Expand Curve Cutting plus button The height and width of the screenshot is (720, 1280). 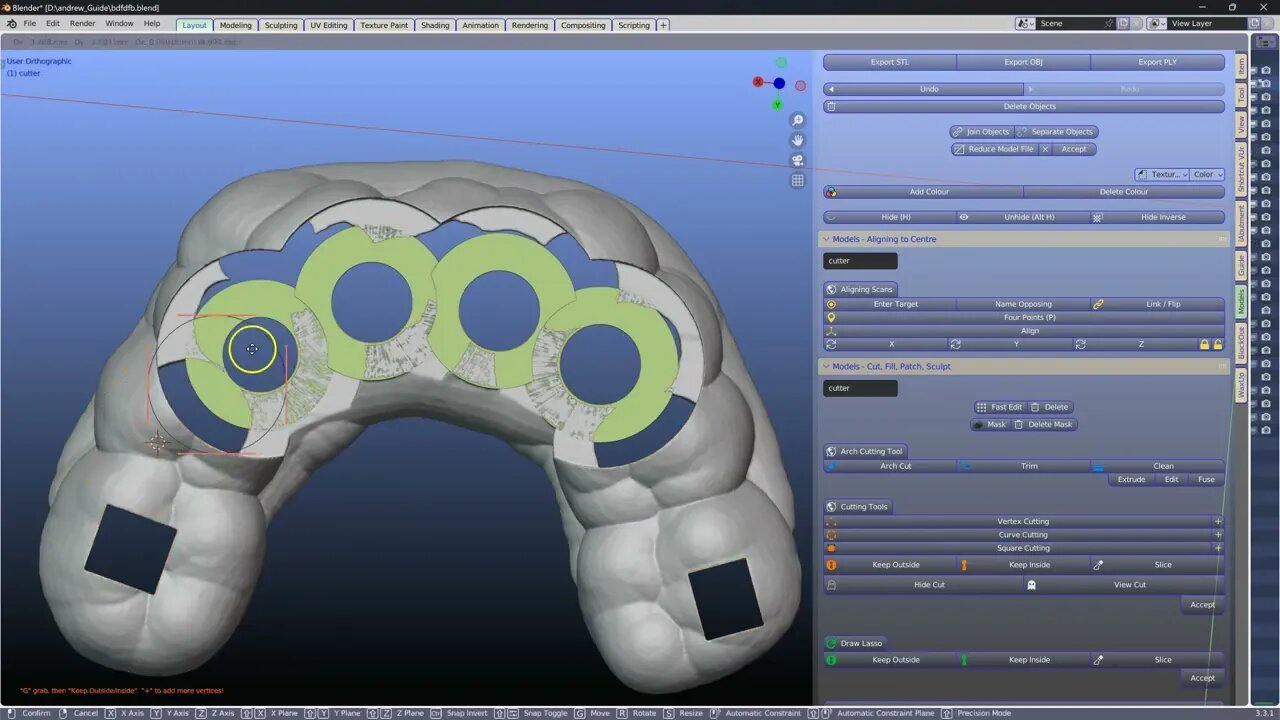pos(1218,535)
